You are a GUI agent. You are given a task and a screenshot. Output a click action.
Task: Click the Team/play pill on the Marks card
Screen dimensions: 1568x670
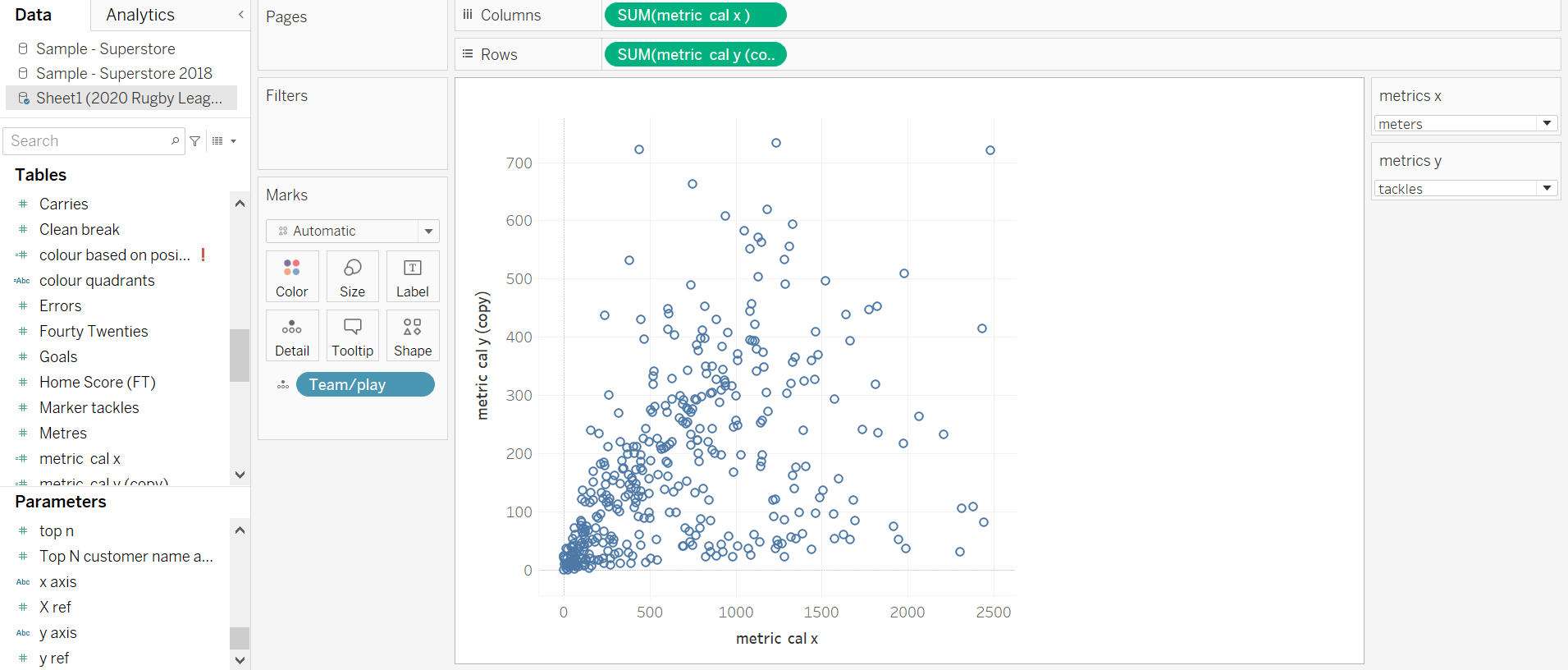[x=364, y=384]
